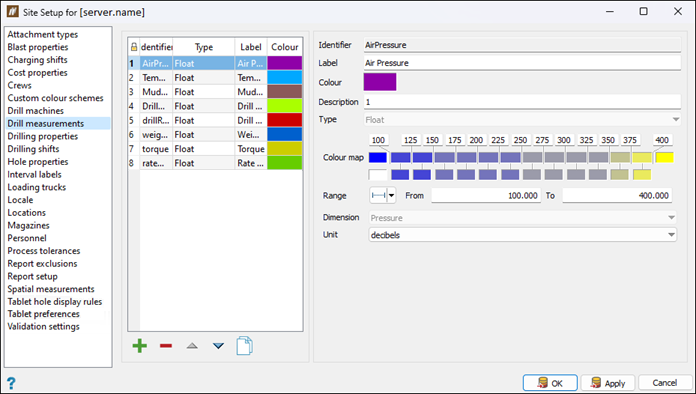Select Interval labels in the sidebar

point(34,175)
